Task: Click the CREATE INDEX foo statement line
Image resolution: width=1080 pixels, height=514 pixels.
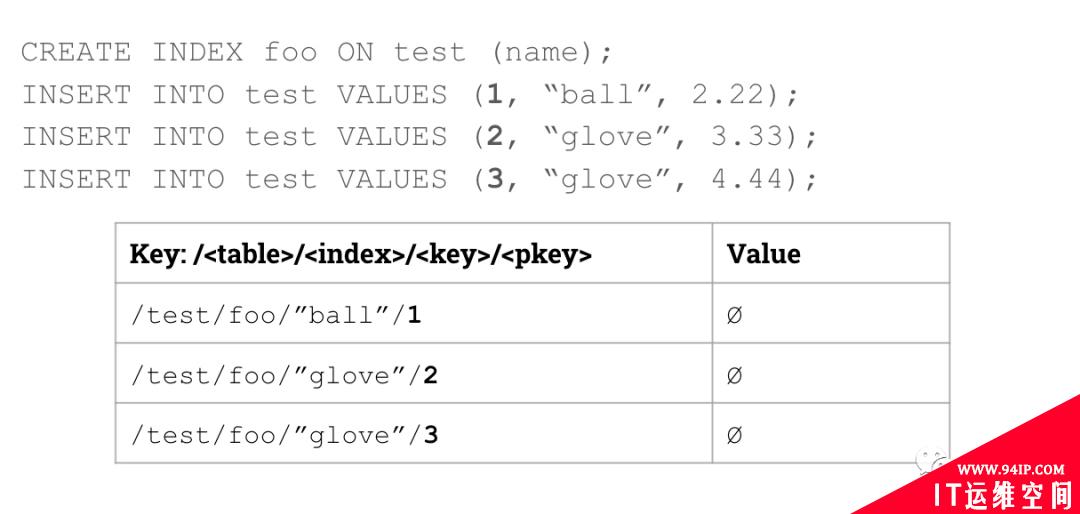Action: [316, 53]
